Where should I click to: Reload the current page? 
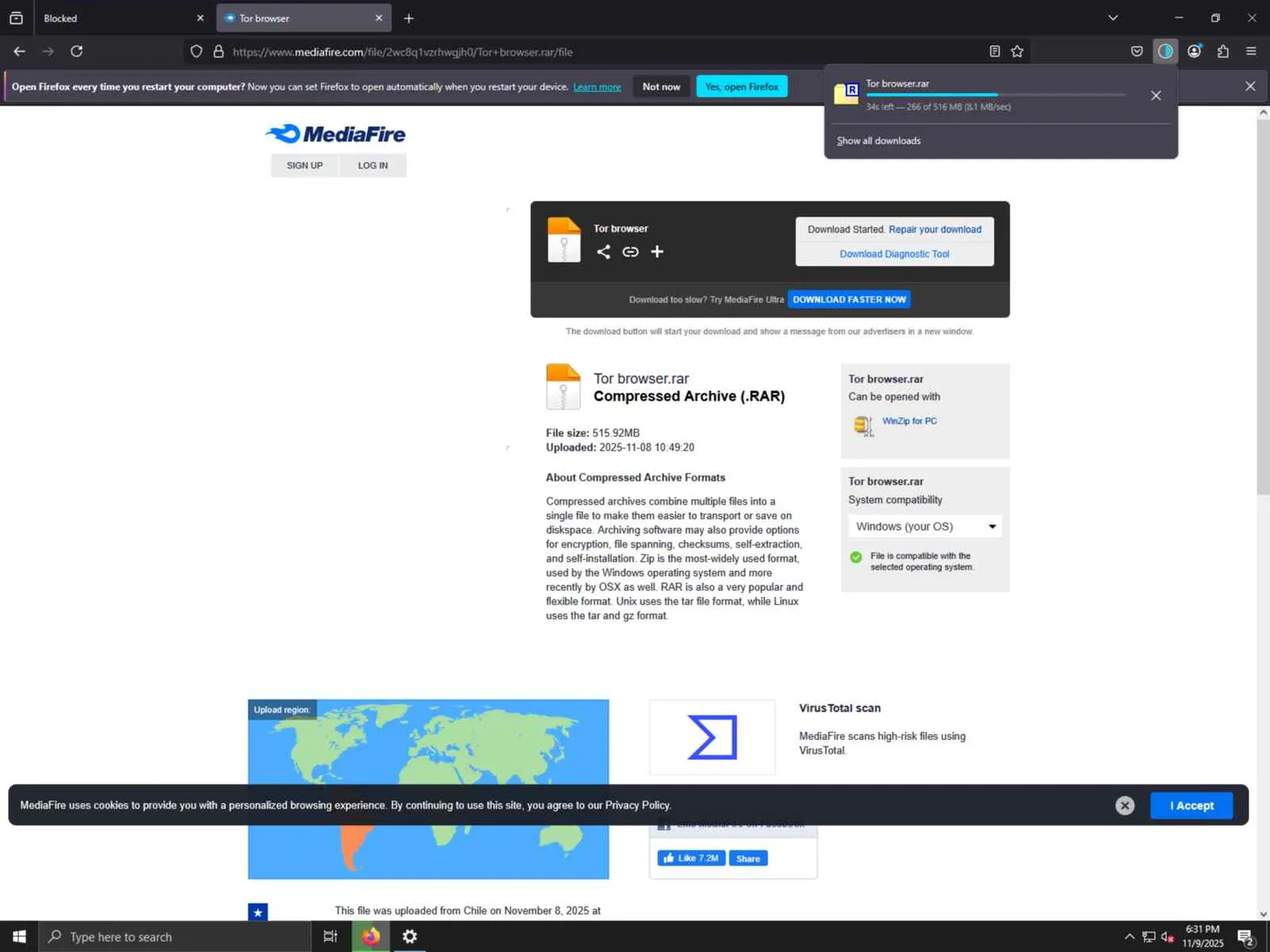click(76, 52)
